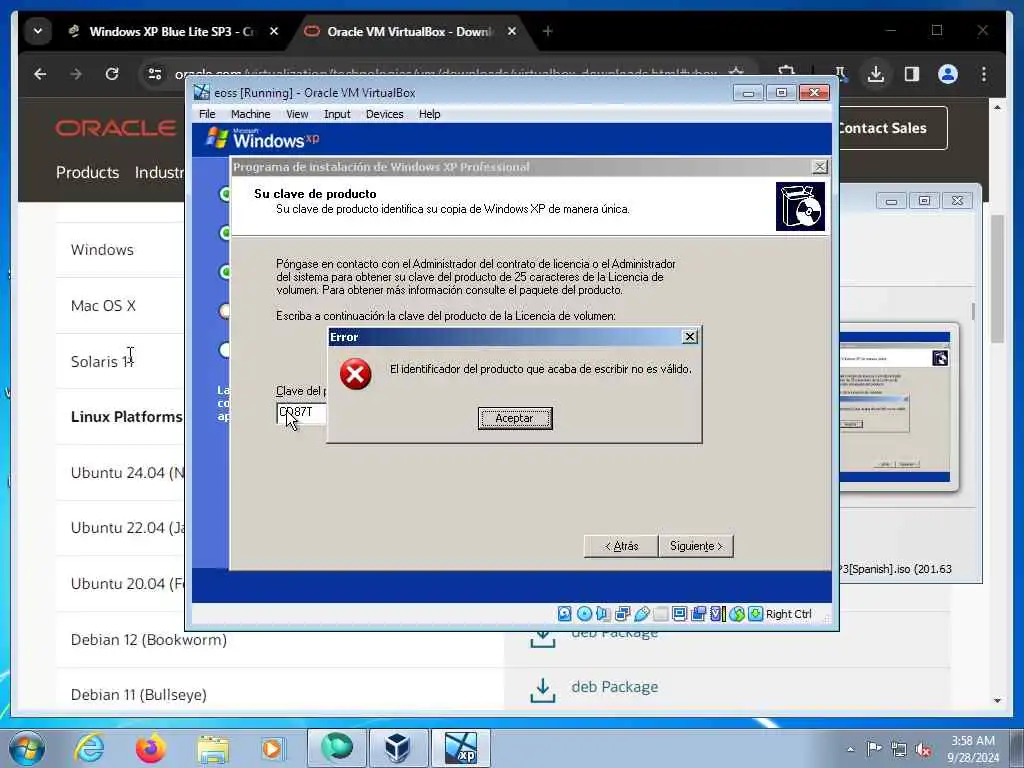Click the network adapters icon in VirtualBox status bar
The height and width of the screenshot is (768, 1024).
point(622,614)
